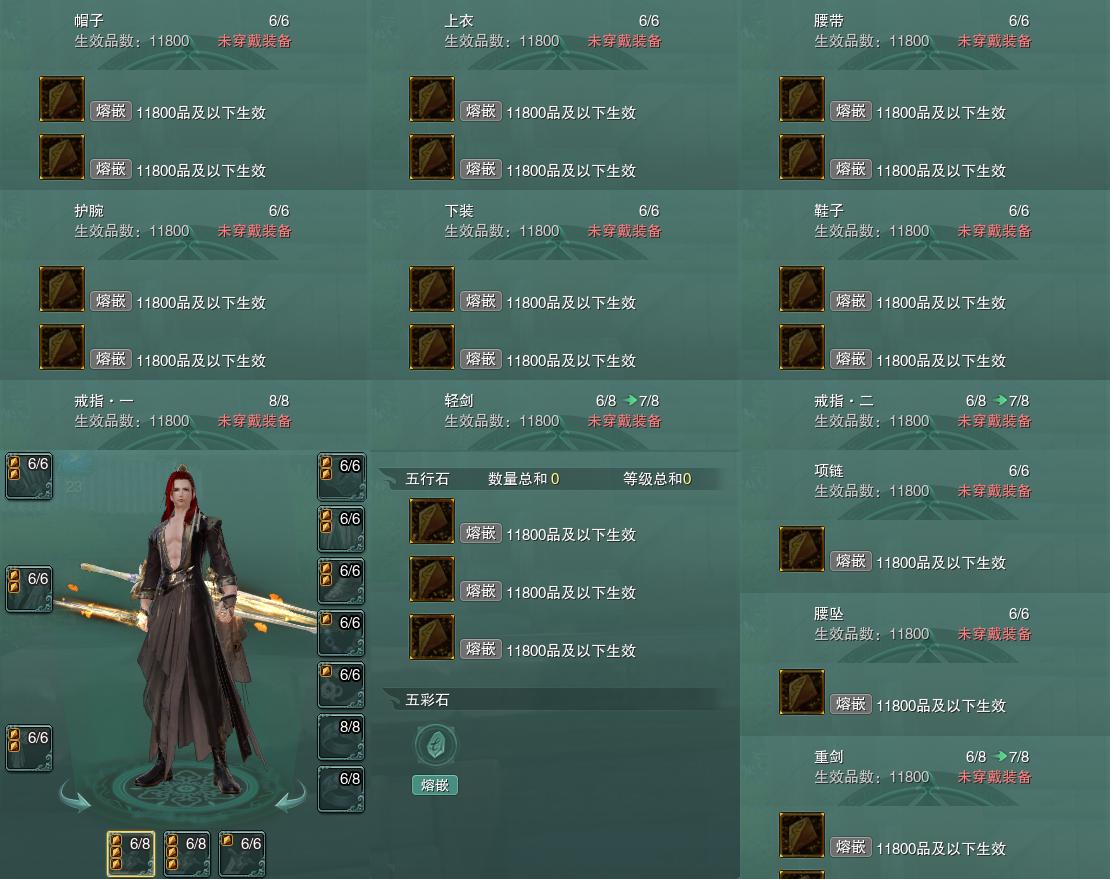Click the empty 五彩石 stone slot
Image resolution: width=1110 pixels, height=879 pixels.
[x=435, y=745]
